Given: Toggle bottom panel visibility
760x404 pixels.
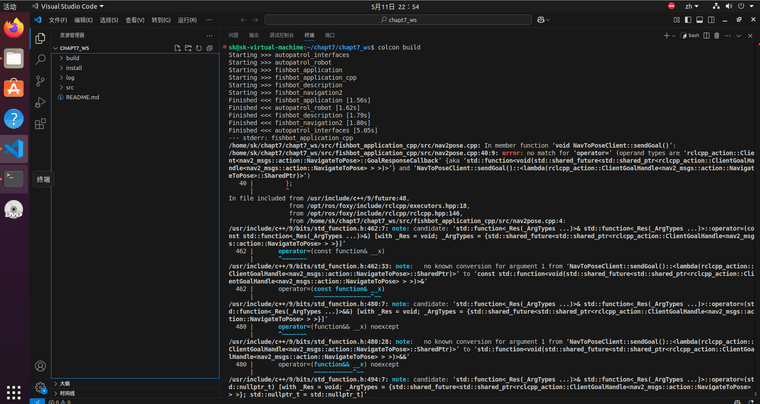Looking at the screenshot, I should (x=699, y=20).
